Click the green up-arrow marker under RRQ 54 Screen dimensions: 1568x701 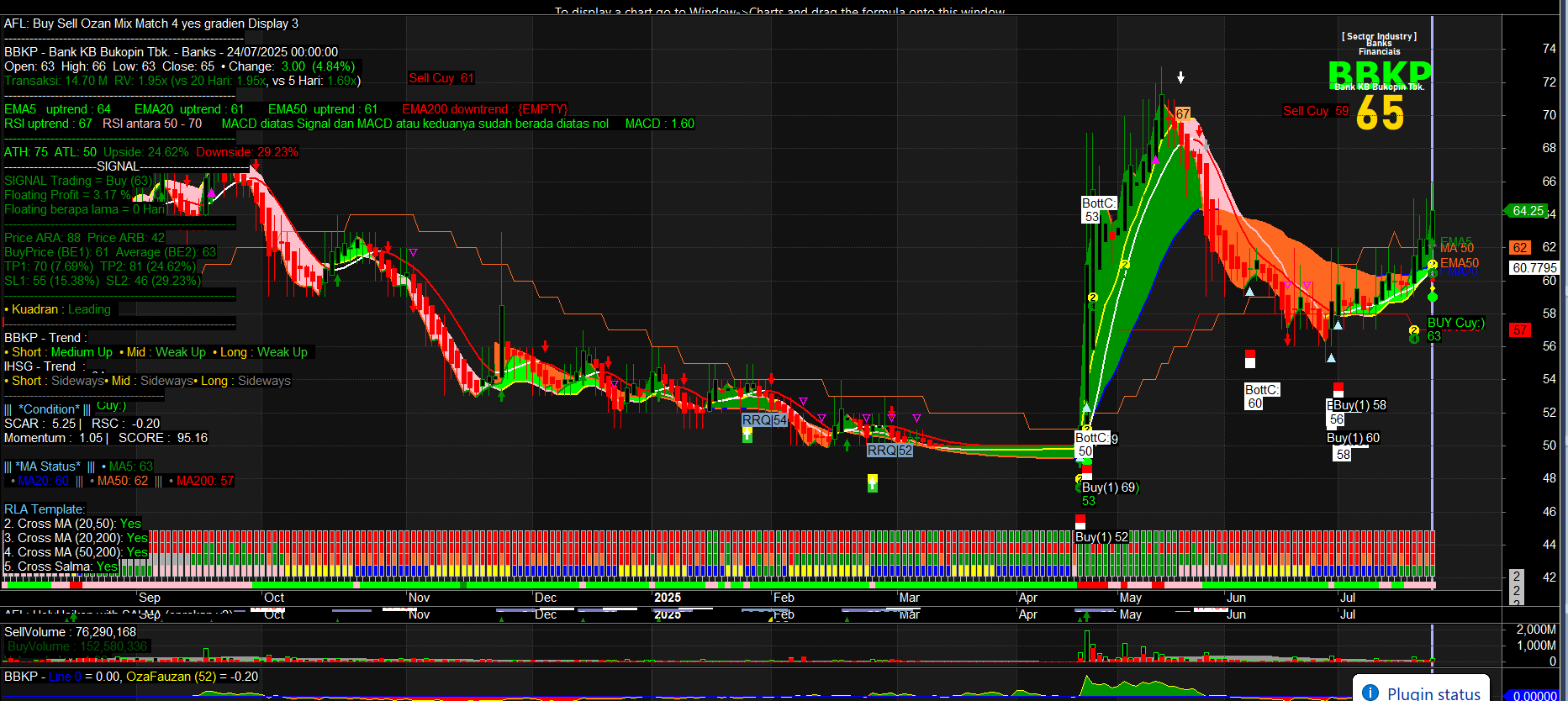click(747, 435)
